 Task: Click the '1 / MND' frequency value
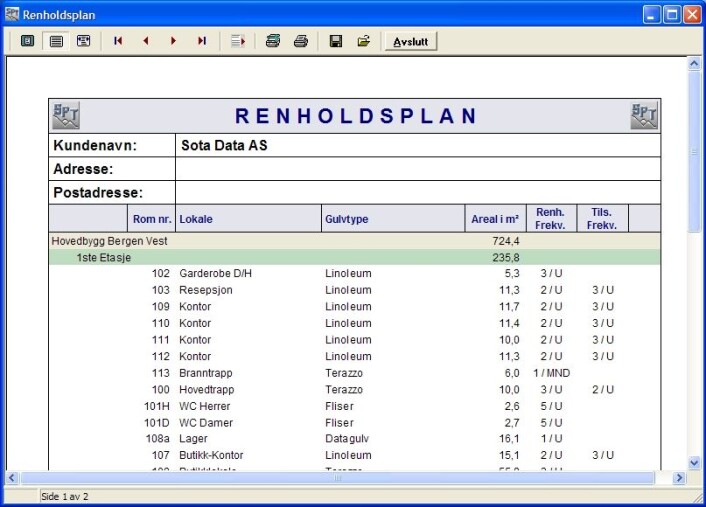pyautogui.click(x=552, y=373)
